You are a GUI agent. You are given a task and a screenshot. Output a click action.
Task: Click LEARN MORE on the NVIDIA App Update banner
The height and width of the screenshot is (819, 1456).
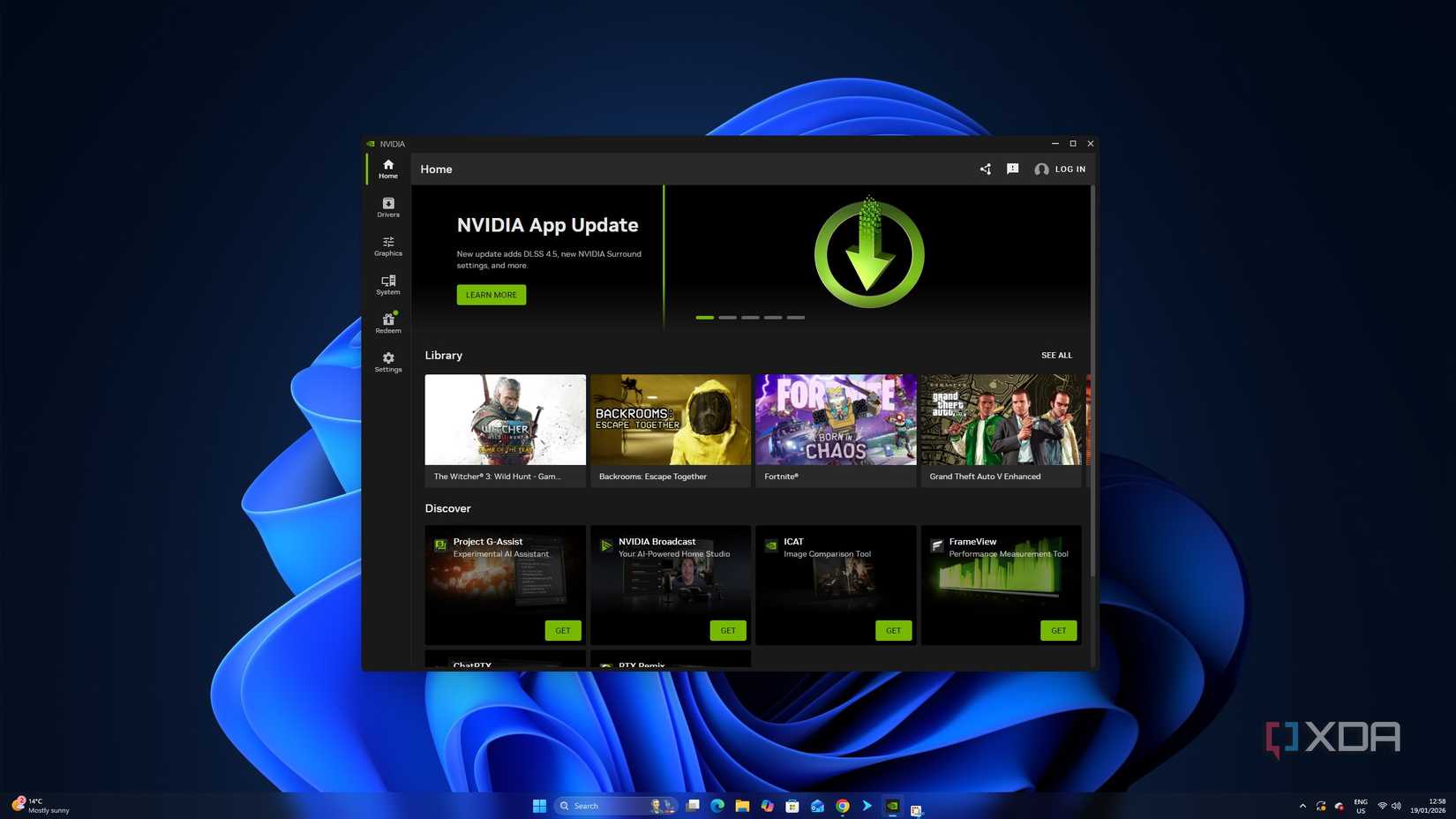click(491, 295)
